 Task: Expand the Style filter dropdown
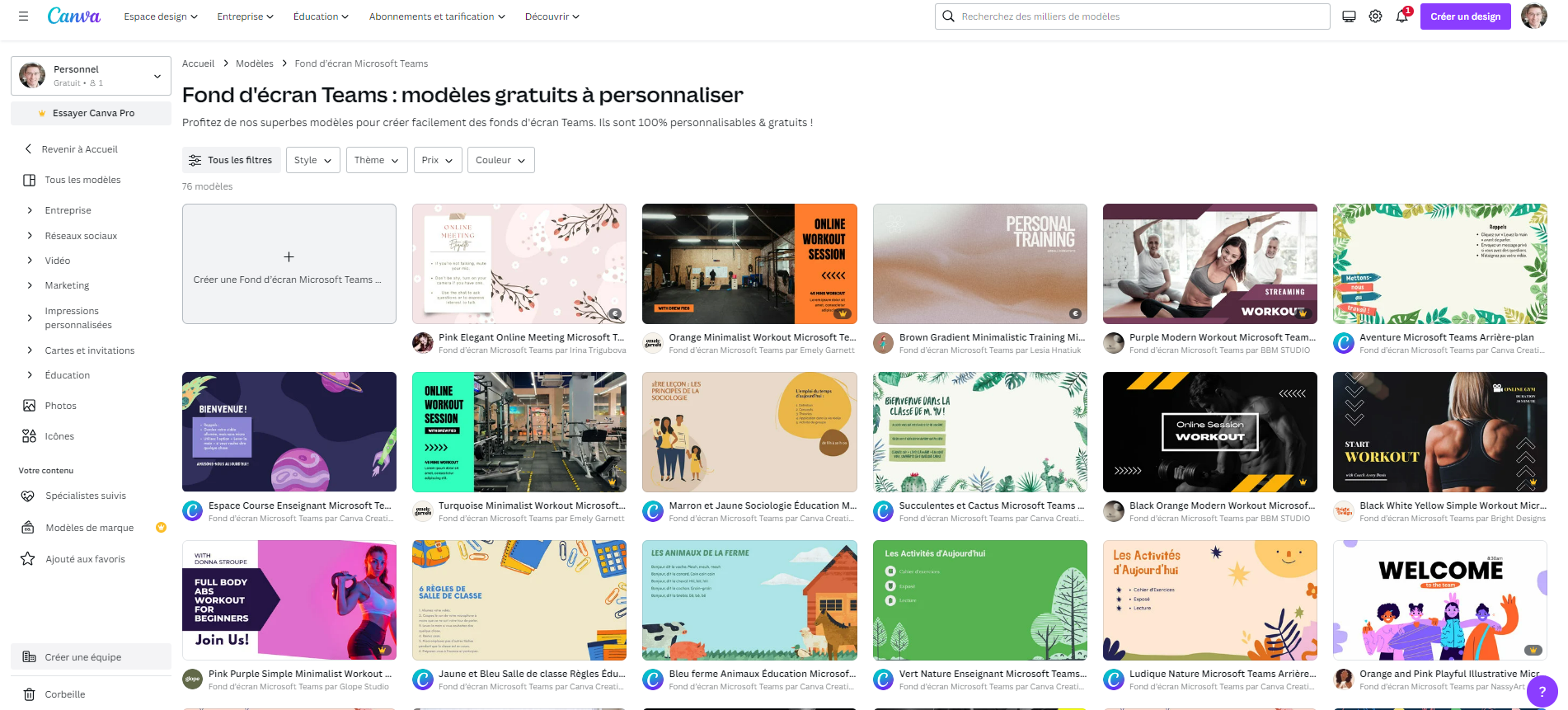312,160
